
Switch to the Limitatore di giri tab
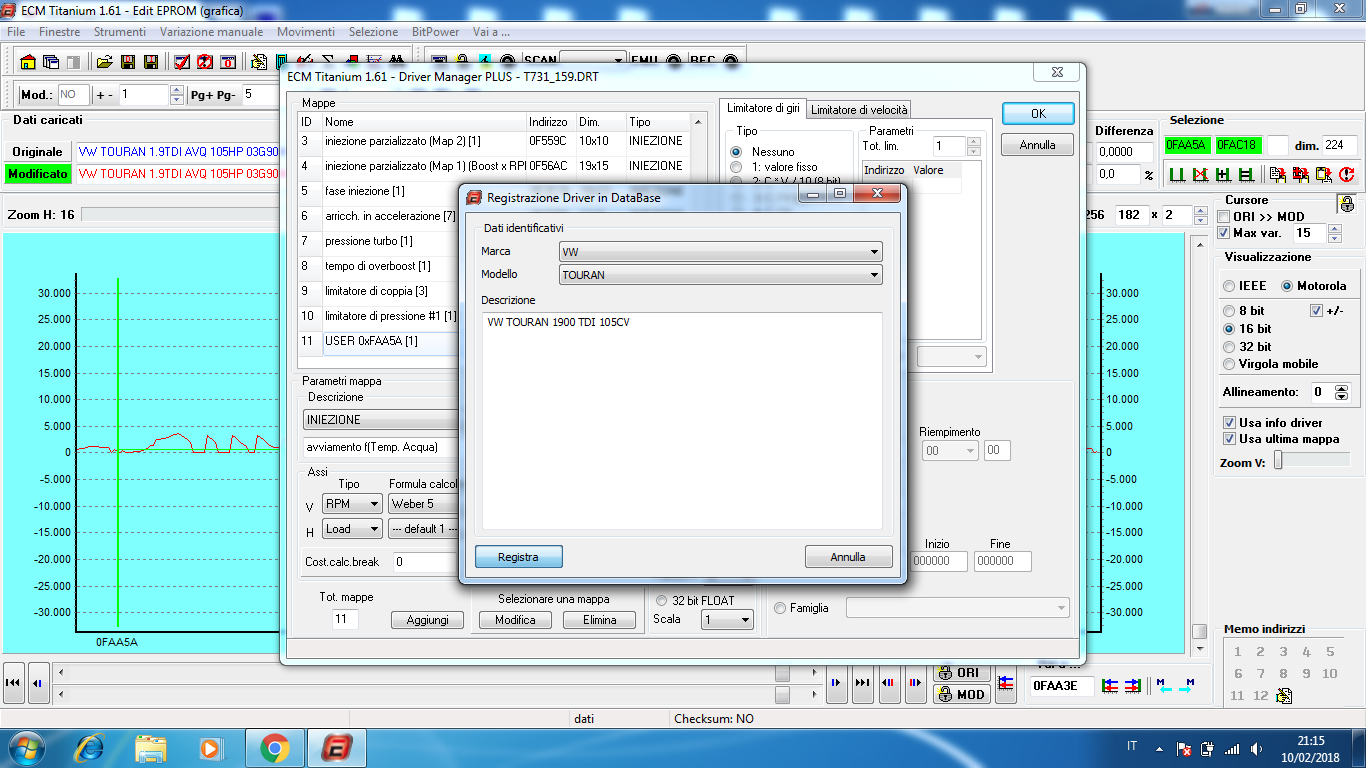(763, 108)
